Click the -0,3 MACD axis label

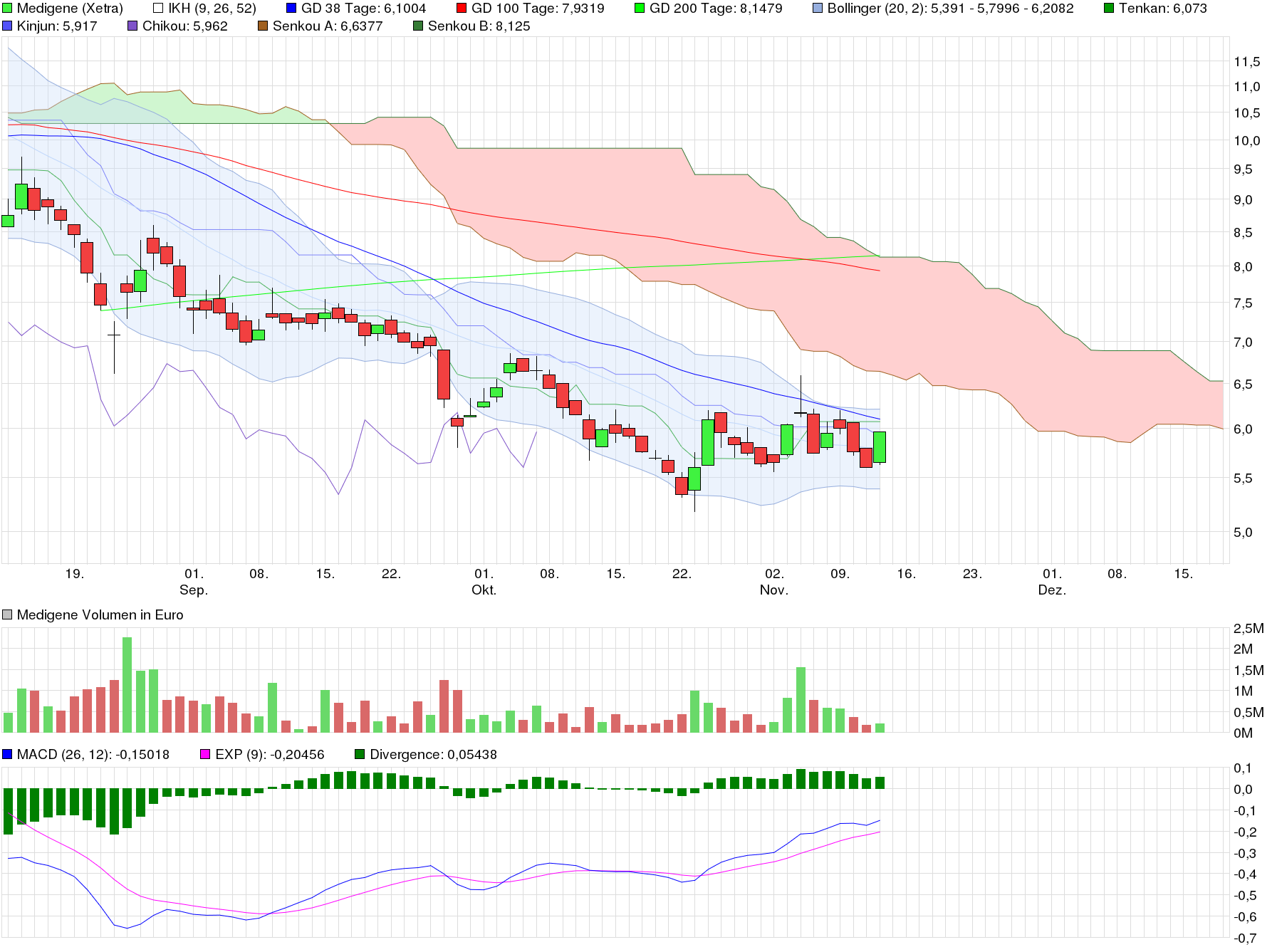point(1245,854)
